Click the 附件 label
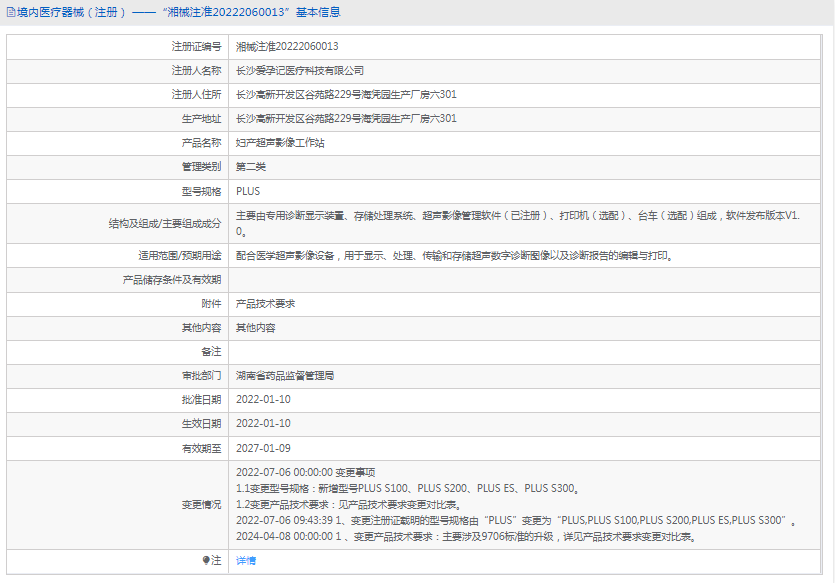The image size is (835, 583). point(211,303)
